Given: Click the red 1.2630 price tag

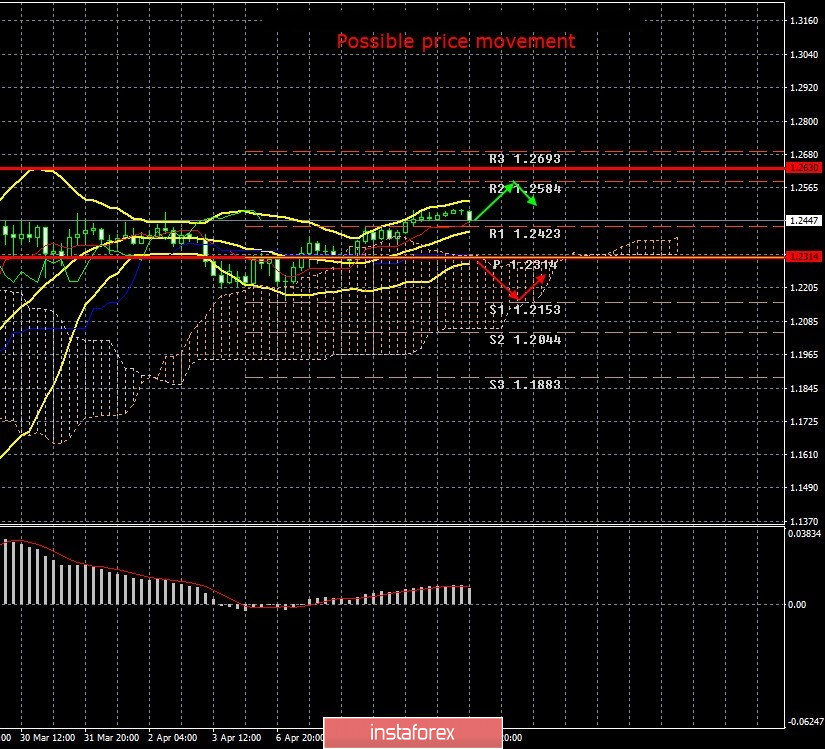Looking at the screenshot, I should click(x=803, y=168).
